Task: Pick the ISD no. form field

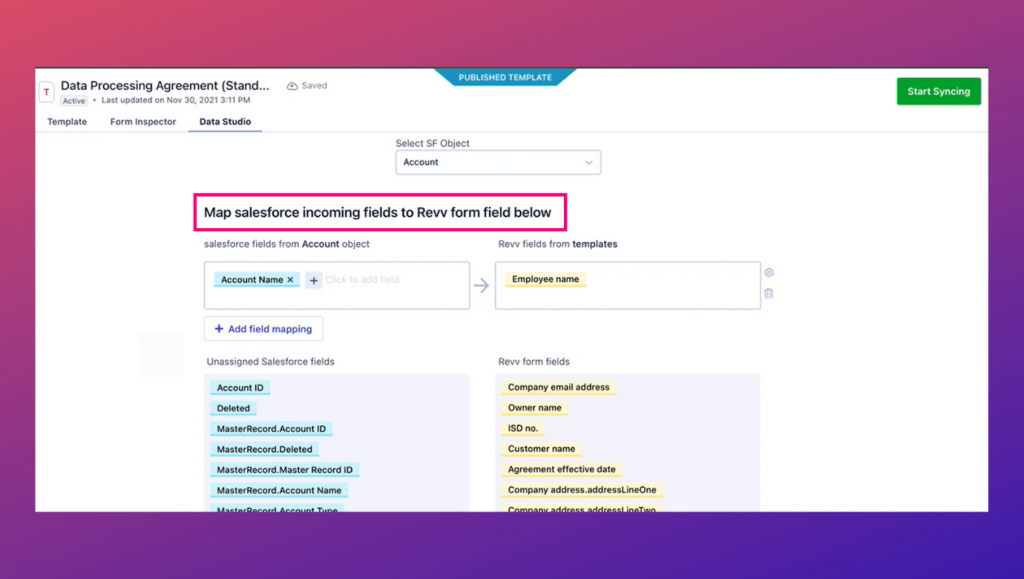Action: [x=523, y=428]
